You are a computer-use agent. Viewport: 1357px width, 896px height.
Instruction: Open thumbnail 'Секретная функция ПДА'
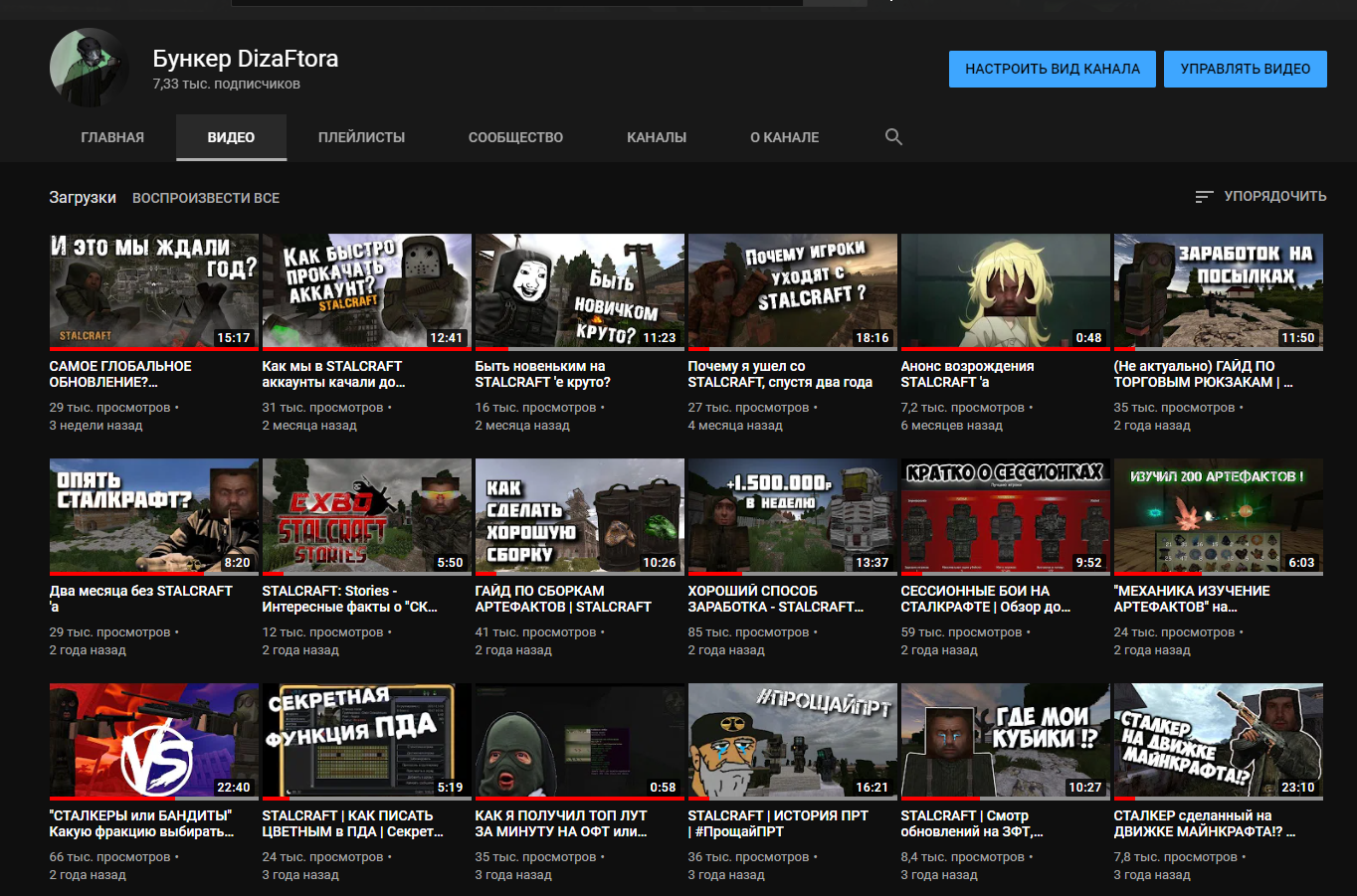[367, 742]
